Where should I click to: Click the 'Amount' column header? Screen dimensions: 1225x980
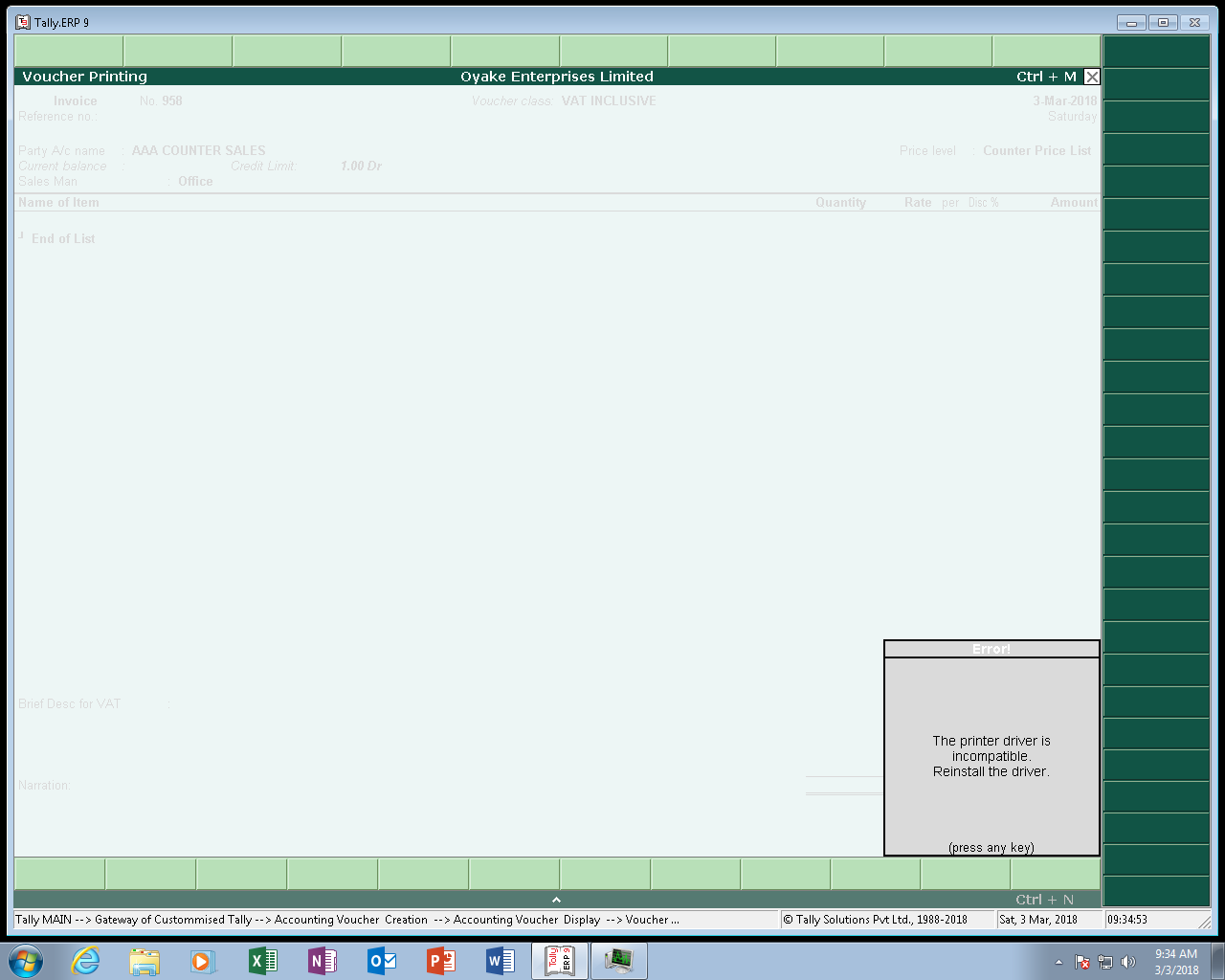(1074, 202)
